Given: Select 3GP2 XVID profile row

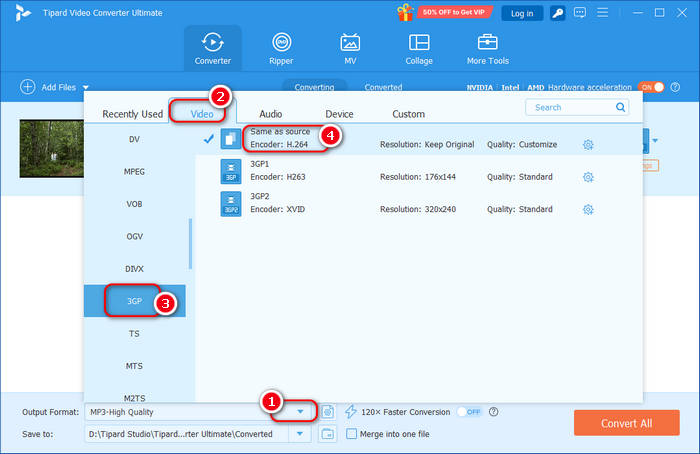Looking at the screenshot, I should 419,204.
